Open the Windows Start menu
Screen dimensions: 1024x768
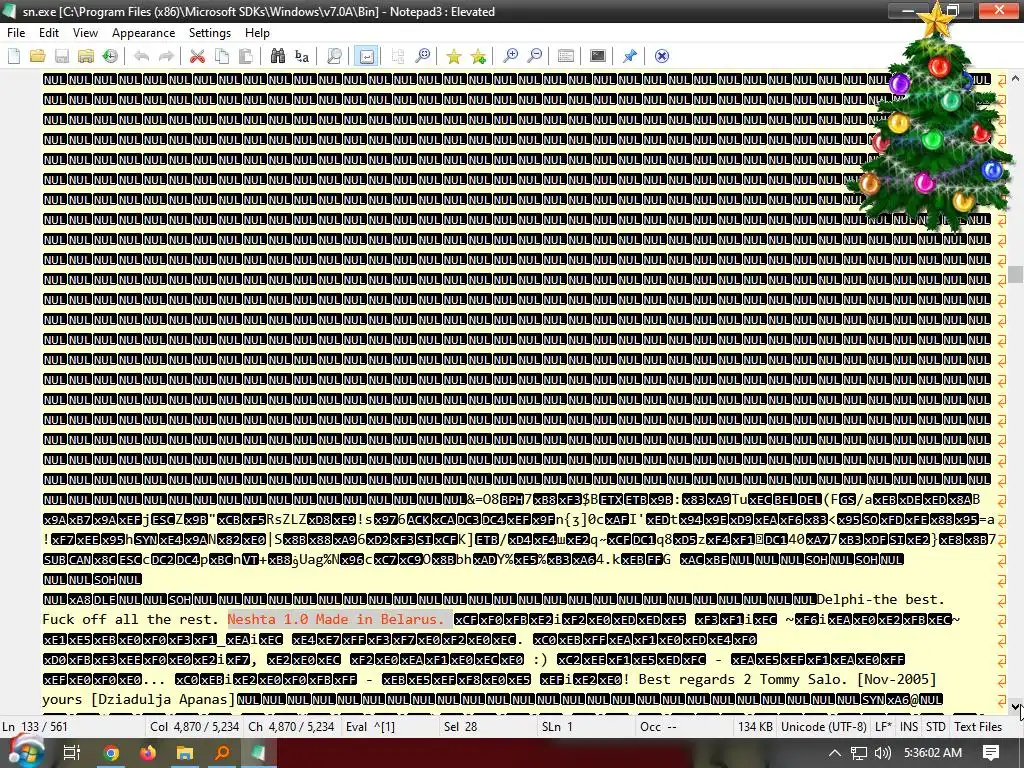tap(24, 752)
